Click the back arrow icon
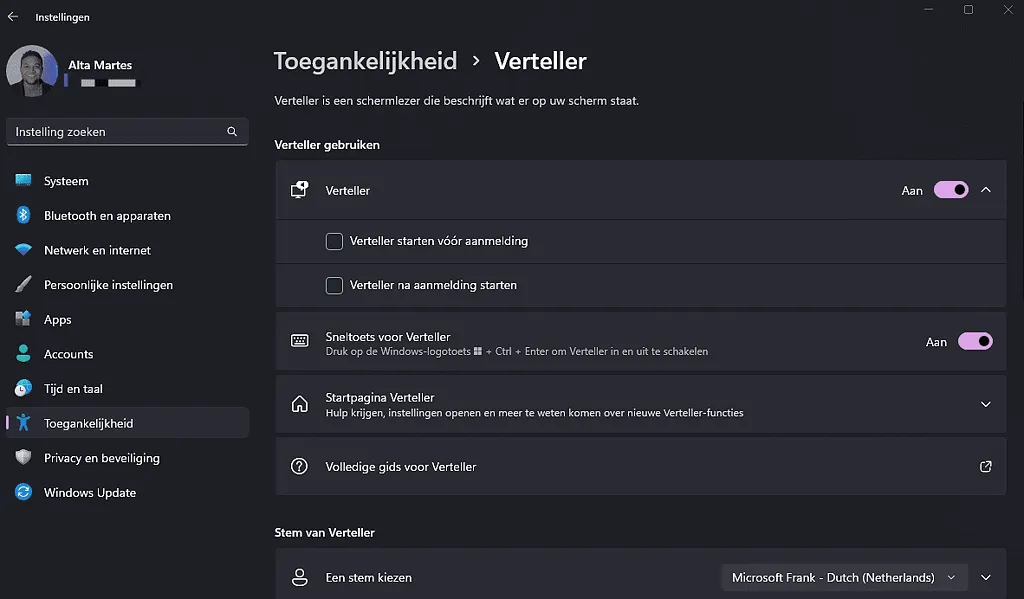The width and height of the screenshot is (1024, 599). coord(13,17)
